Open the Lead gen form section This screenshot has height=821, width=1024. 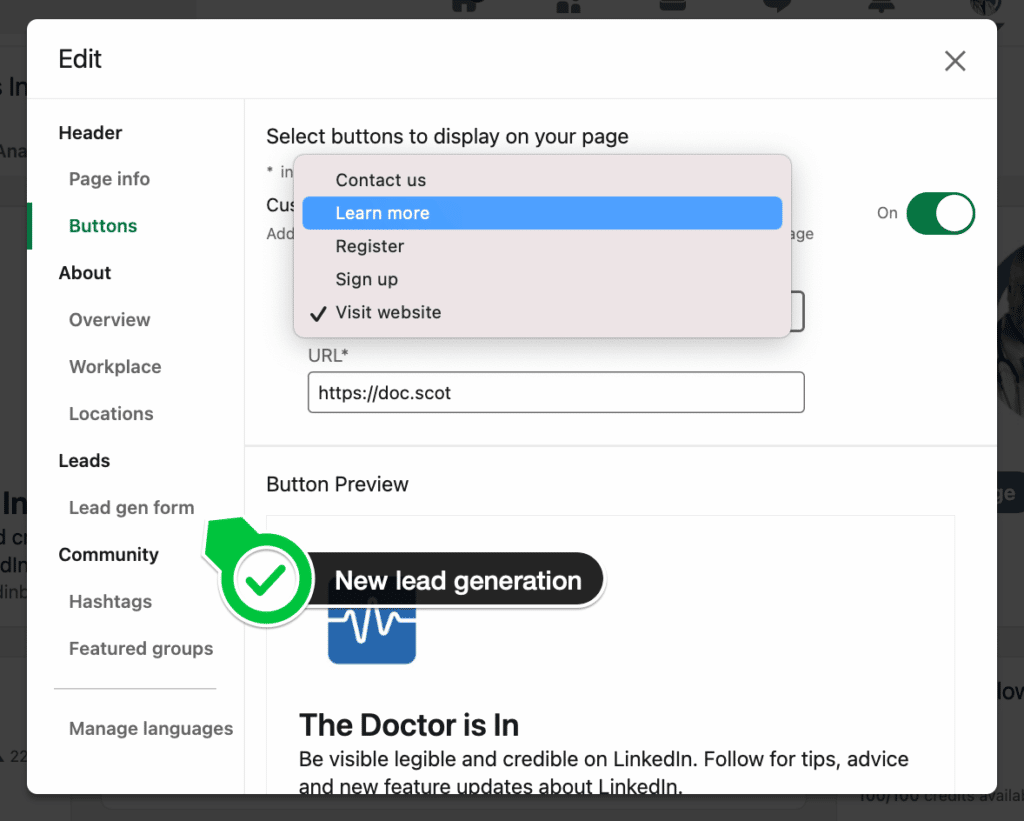click(131, 507)
